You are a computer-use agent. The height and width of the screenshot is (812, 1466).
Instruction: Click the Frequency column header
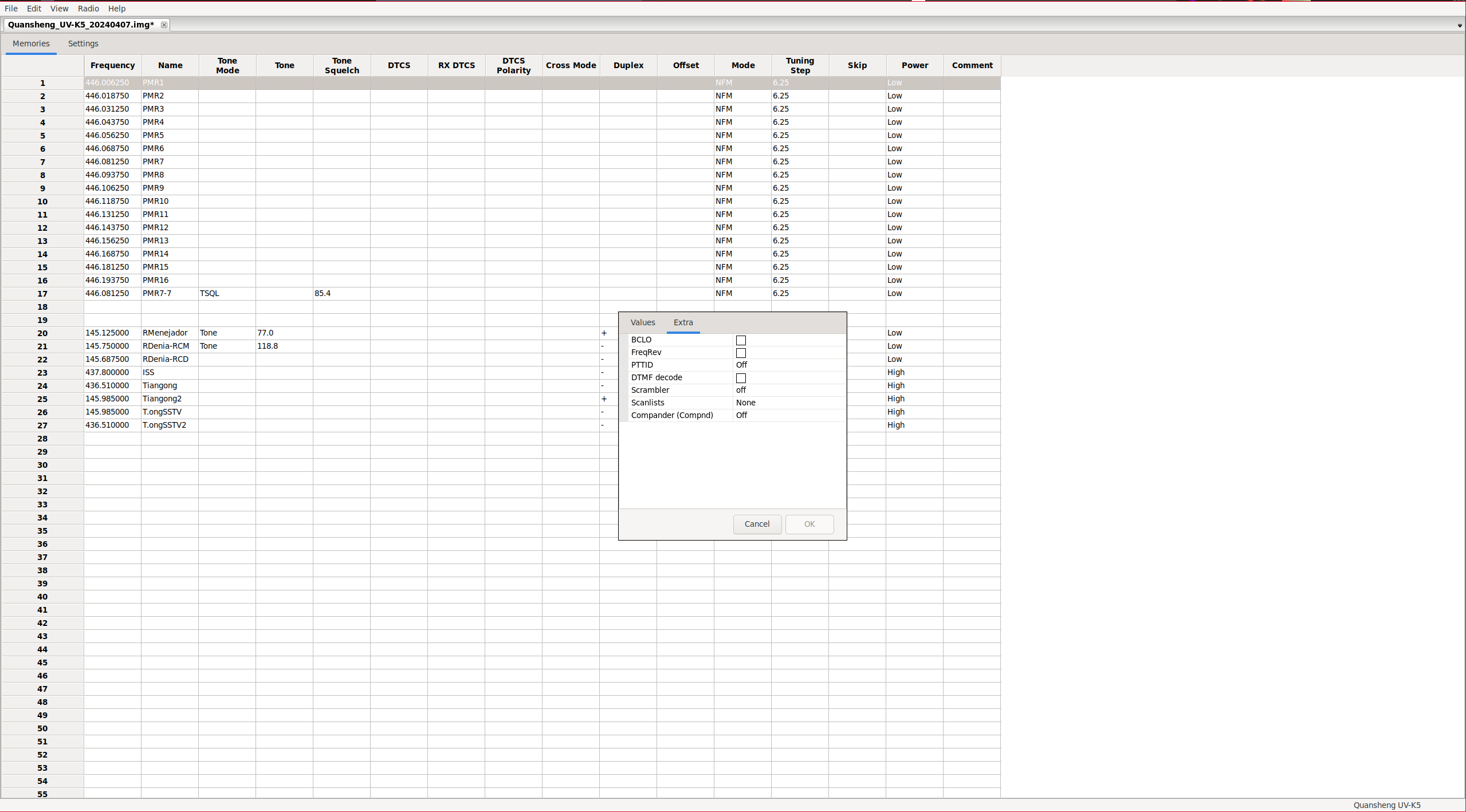[x=112, y=65]
